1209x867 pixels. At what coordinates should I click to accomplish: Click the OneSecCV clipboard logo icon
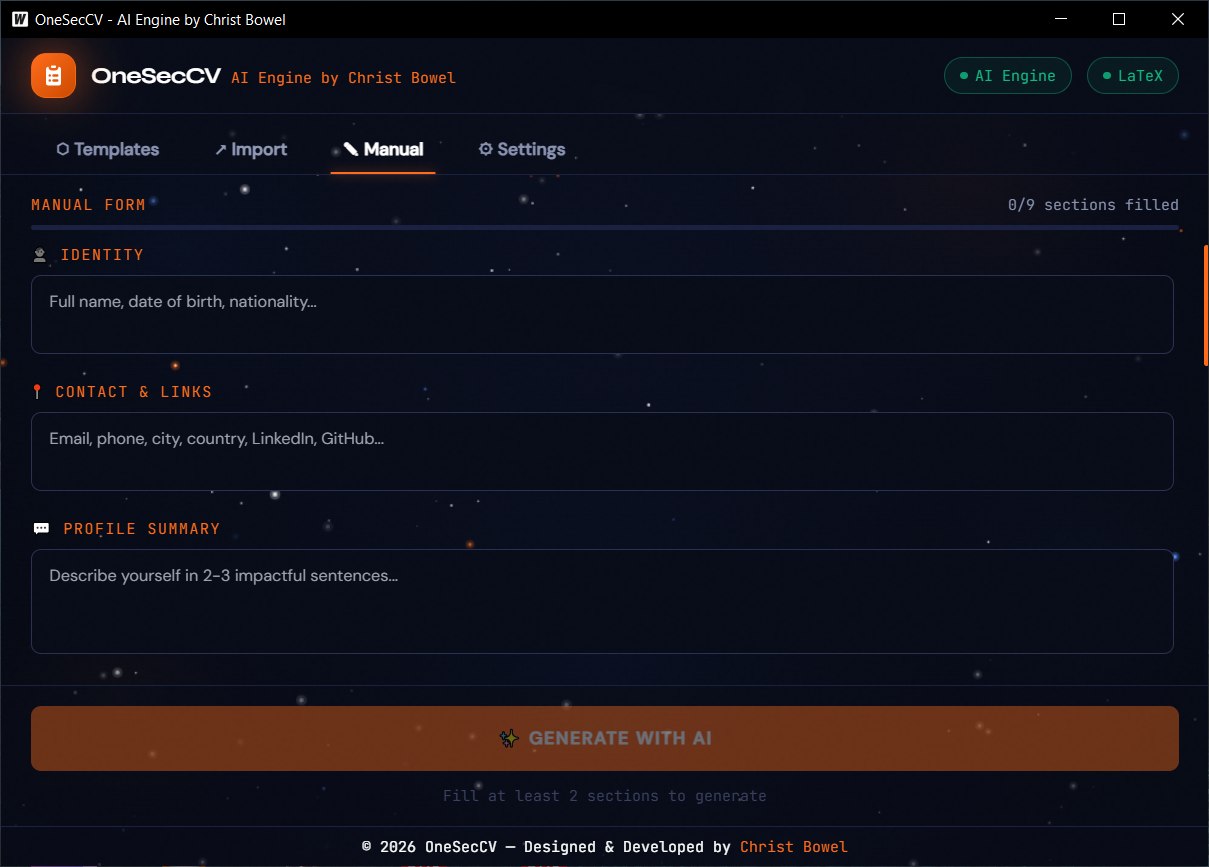coord(53,74)
